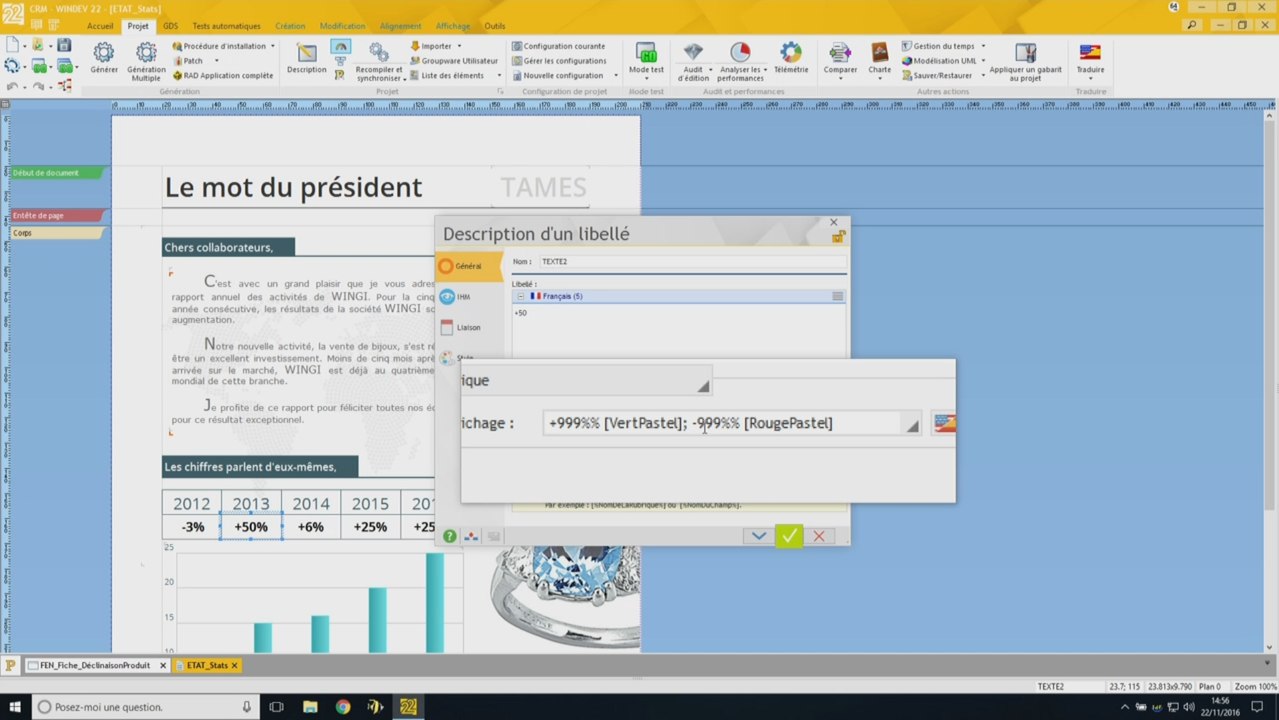Click the +6% cell under 2014
The width and height of the screenshot is (1279, 720).
(x=311, y=527)
